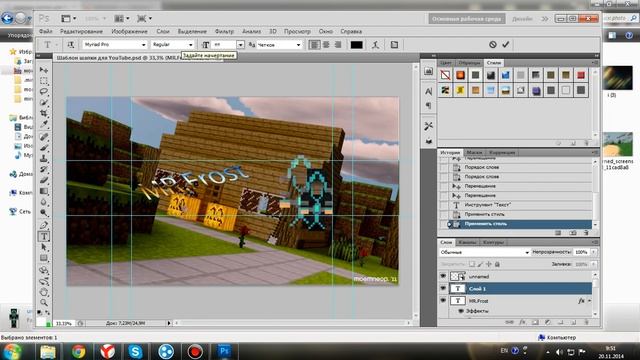Cancel the current text edit
The width and height of the screenshot is (640, 360).
[493, 44]
